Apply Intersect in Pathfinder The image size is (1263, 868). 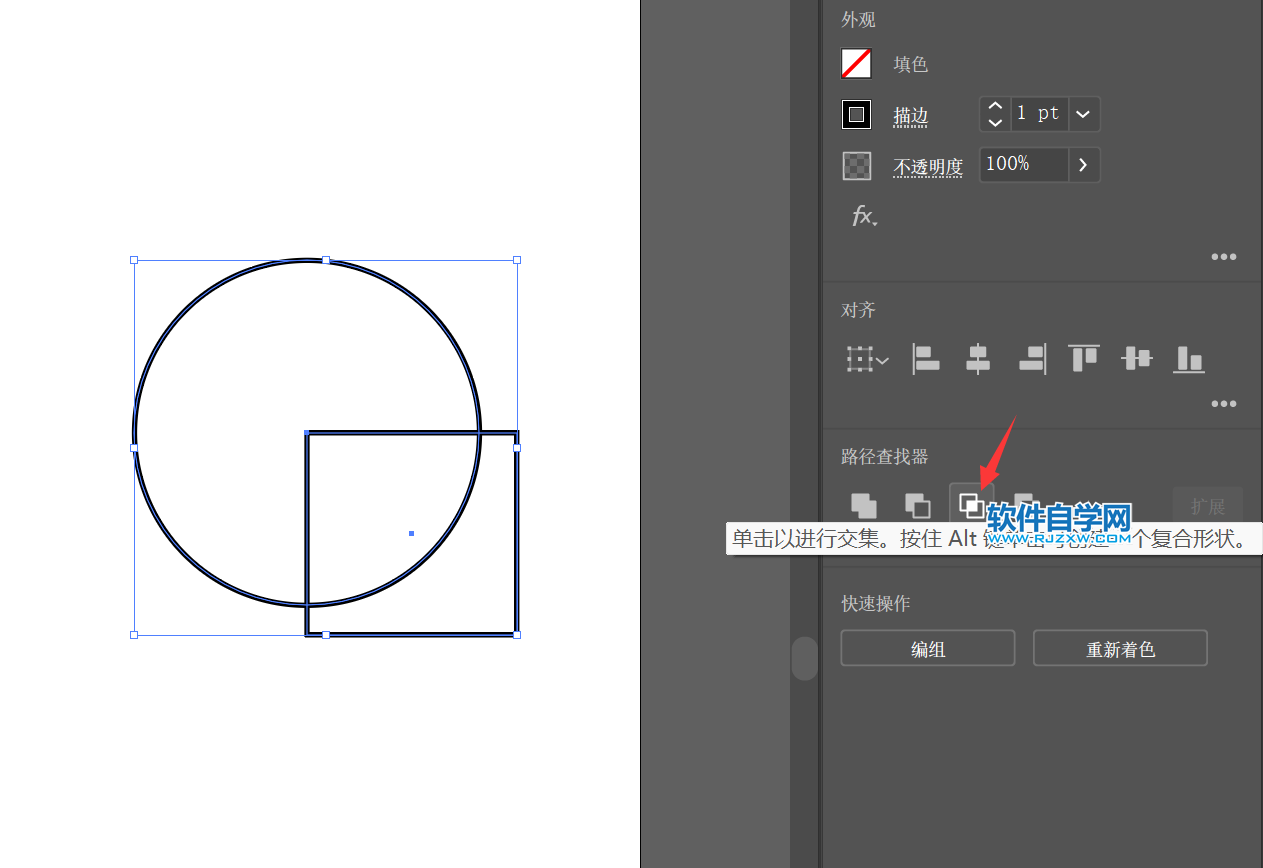click(x=970, y=504)
